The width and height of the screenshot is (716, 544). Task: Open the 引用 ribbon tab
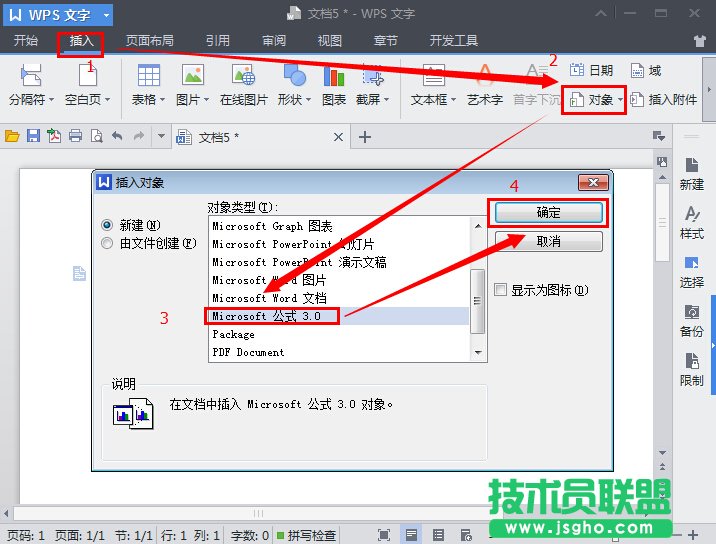pyautogui.click(x=217, y=41)
